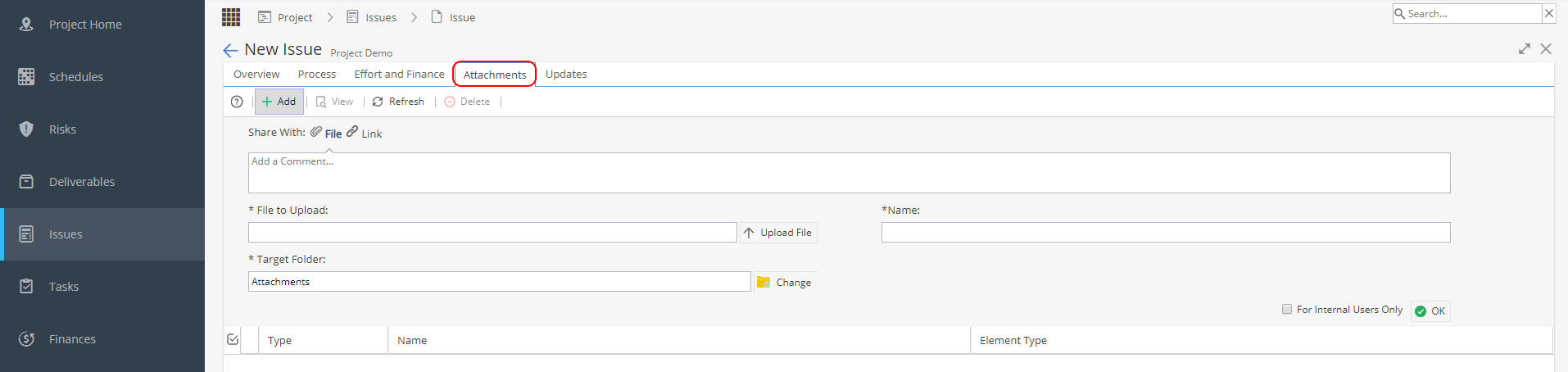
Task: Click the Upload File button
Action: (778, 233)
